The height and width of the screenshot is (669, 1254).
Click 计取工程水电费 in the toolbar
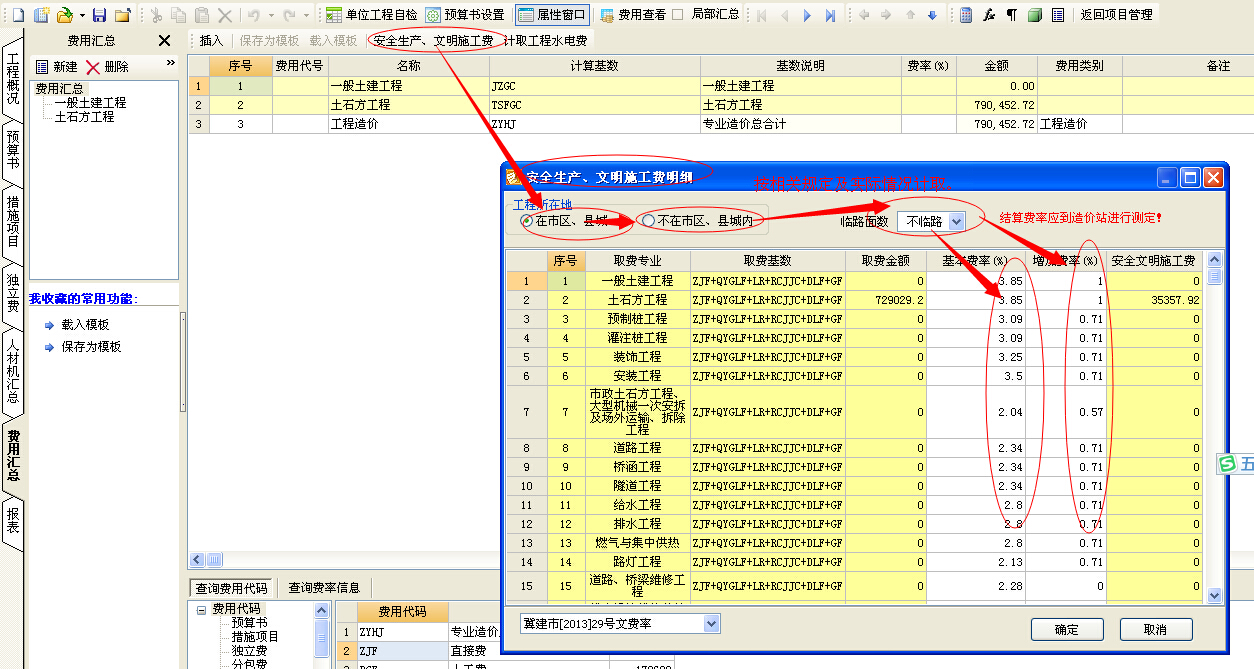tap(545, 41)
